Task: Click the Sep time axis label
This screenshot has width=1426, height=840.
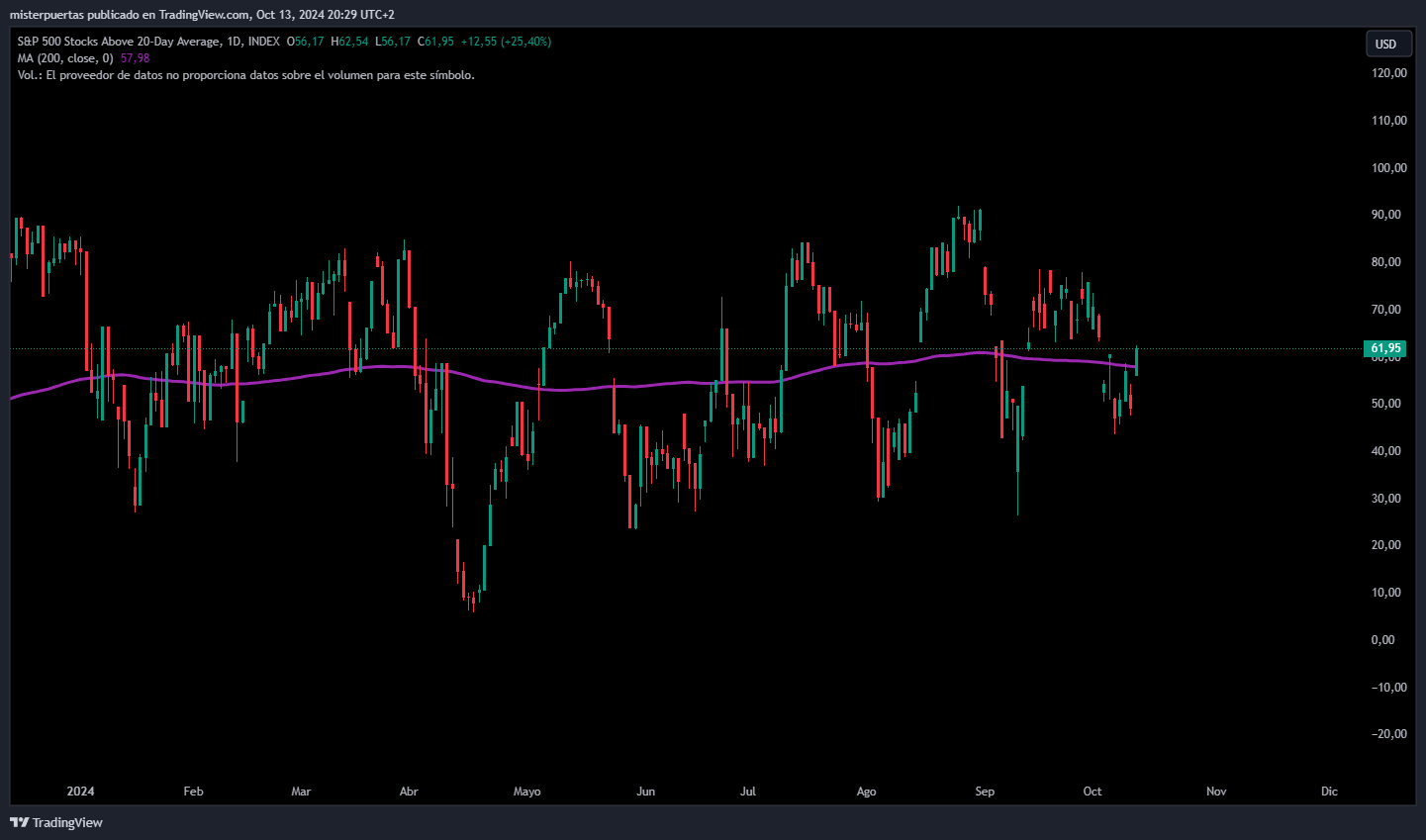Action: pos(985,792)
